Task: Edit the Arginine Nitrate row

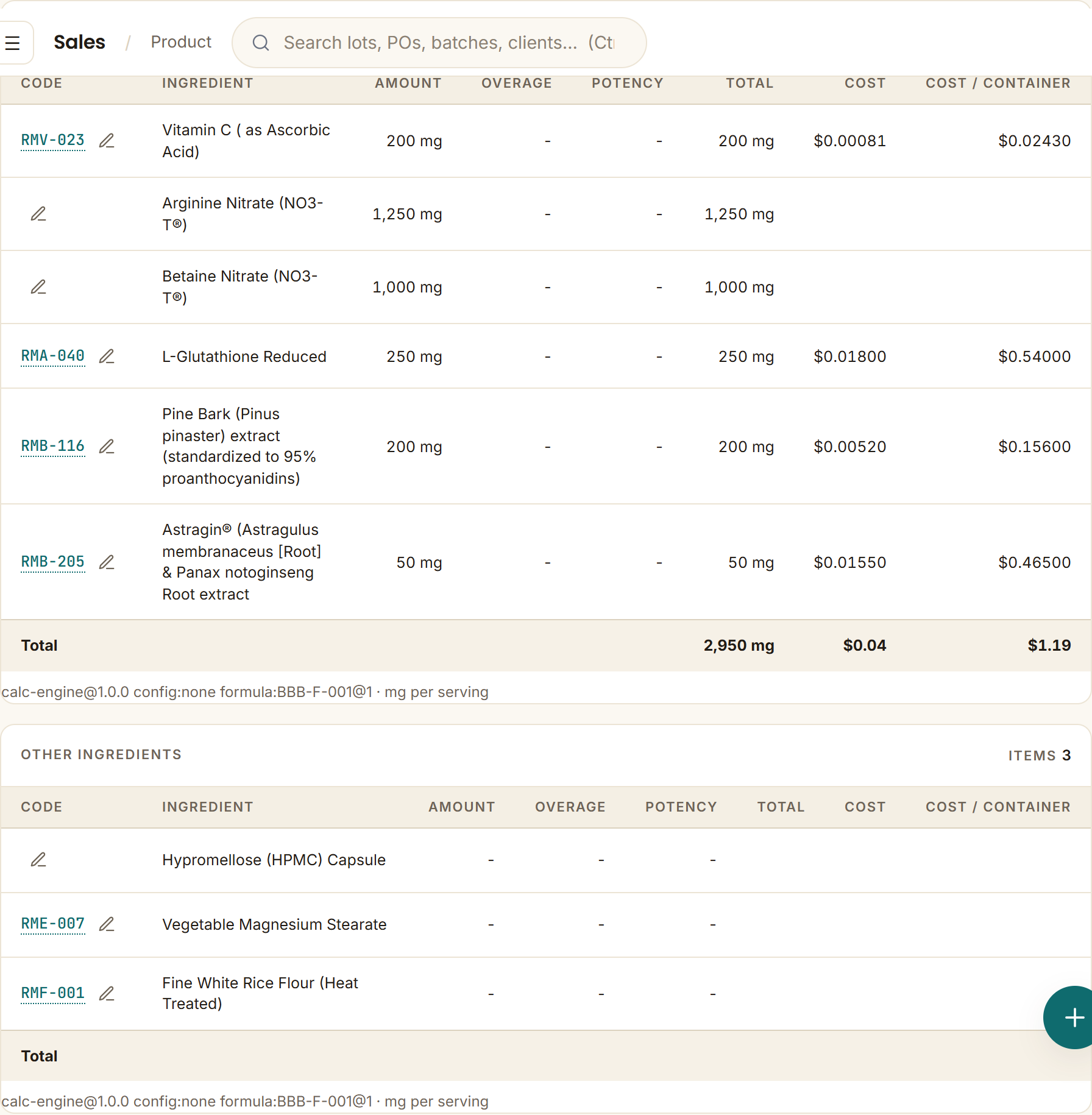Action: [38, 214]
